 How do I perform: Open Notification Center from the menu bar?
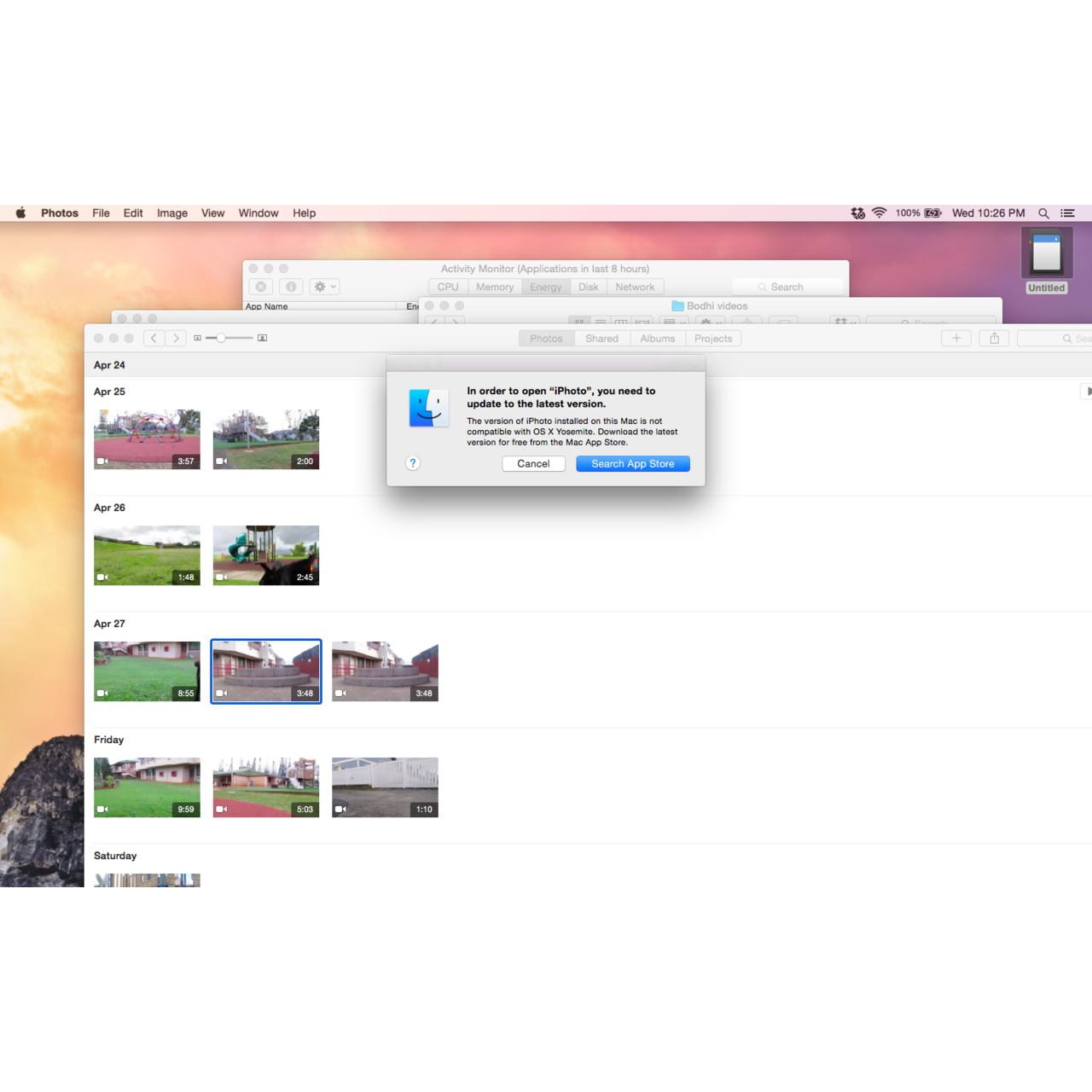coord(1067,213)
